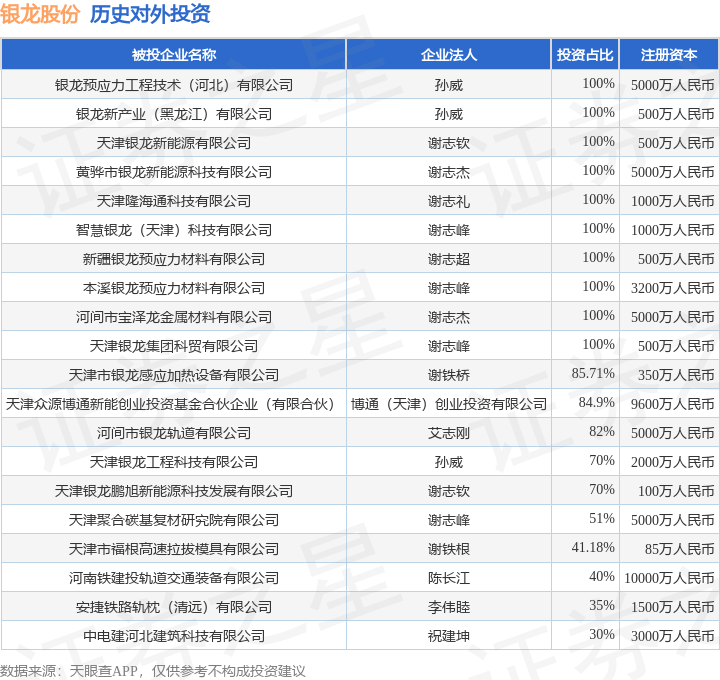The width and height of the screenshot is (720, 680).
Task: Click legal person 李伟睦
Action: click(449, 607)
